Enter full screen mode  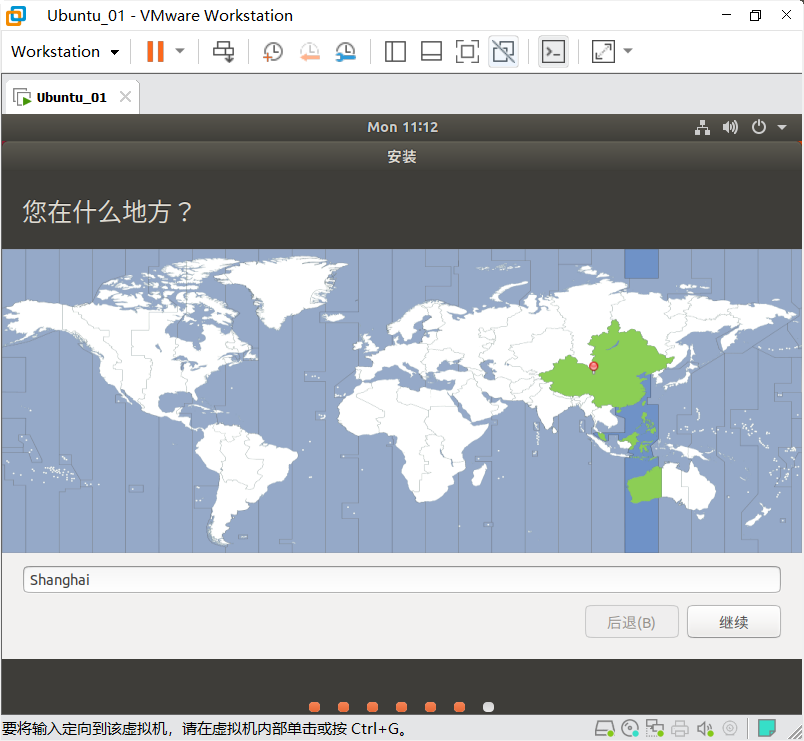click(467, 51)
